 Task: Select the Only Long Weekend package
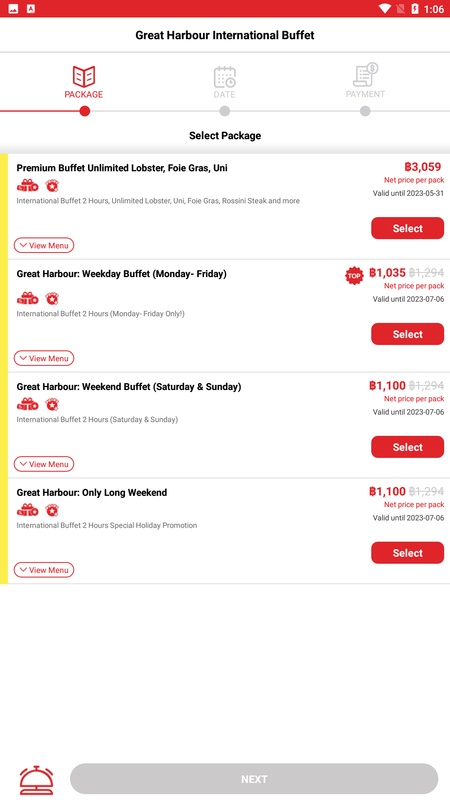tap(408, 553)
